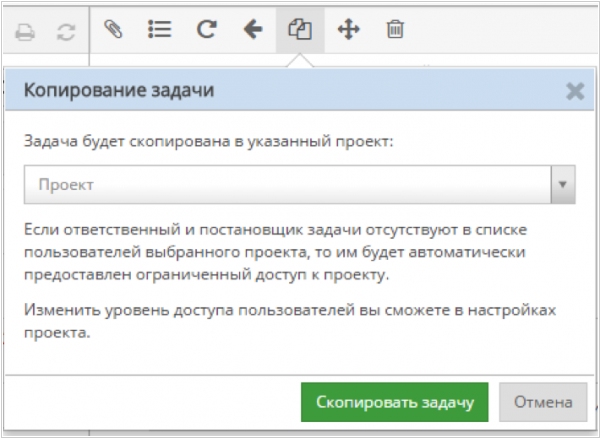Click the Отмена button
Viewport: 600px width, 438px height.
tap(542, 402)
